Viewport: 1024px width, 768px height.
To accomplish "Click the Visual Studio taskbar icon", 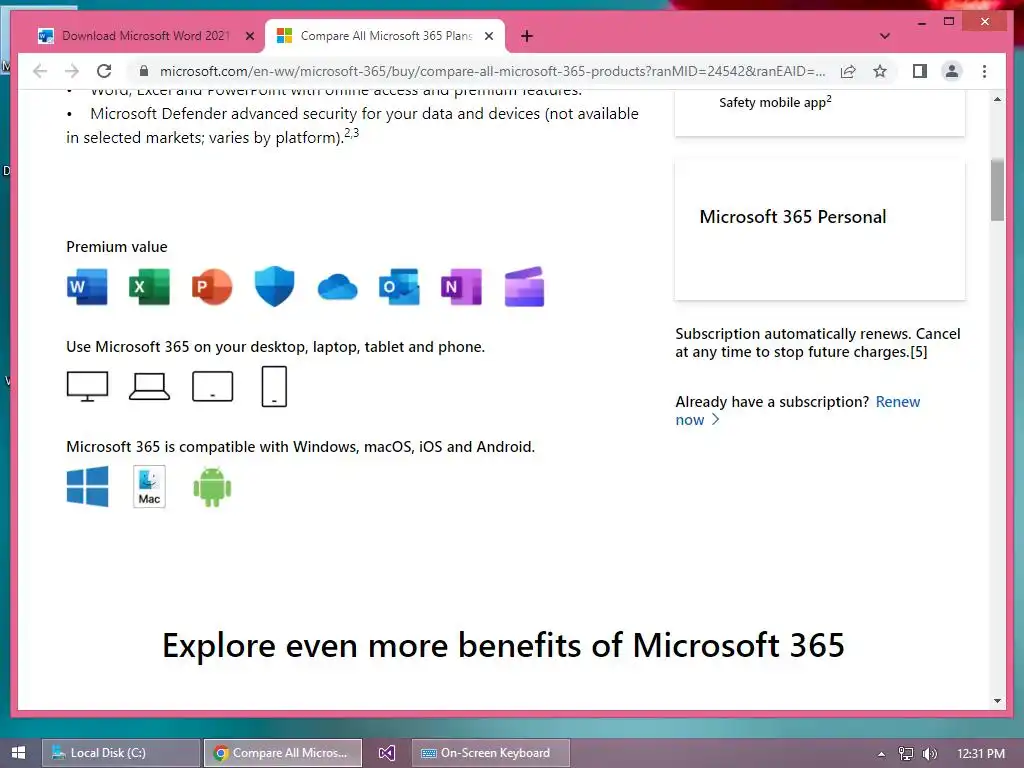I will (x=387, y=753).
